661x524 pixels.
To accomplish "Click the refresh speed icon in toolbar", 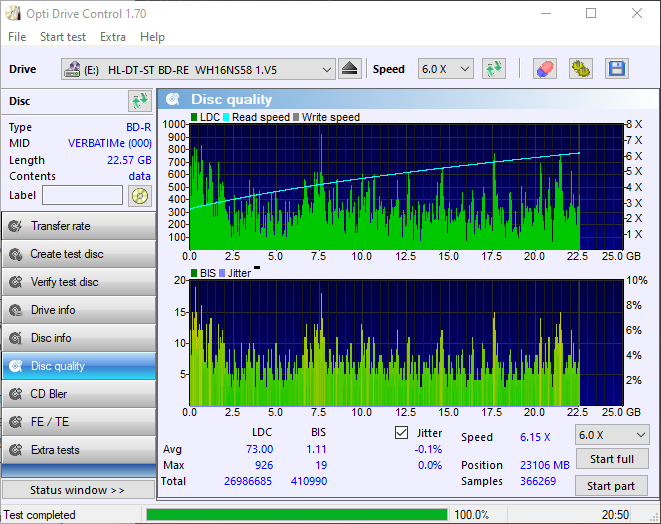I will 493,69.
